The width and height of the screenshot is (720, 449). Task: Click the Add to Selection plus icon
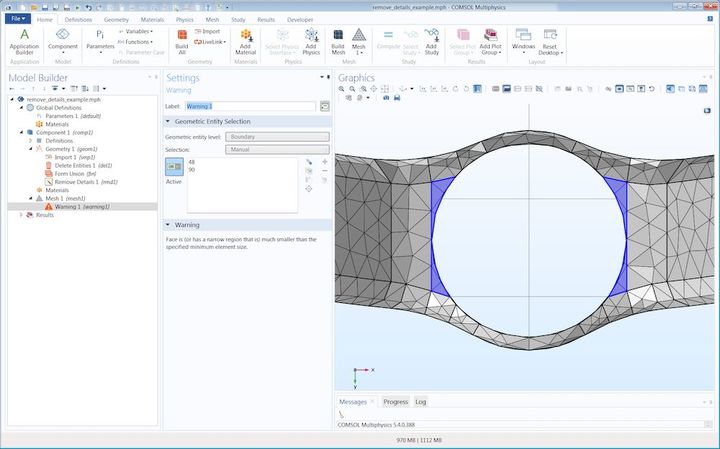[x=325, y=162]
